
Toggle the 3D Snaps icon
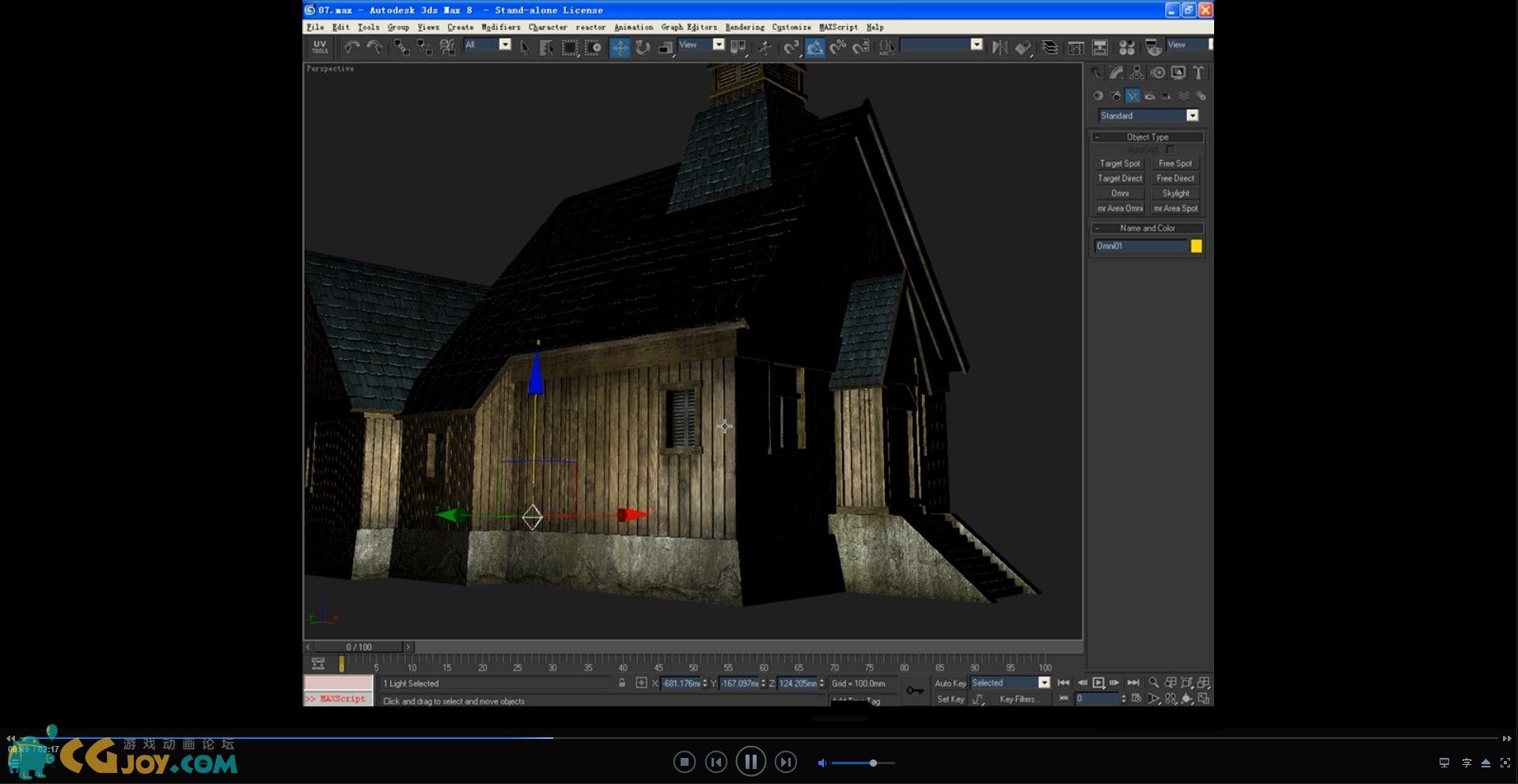tap(791, 47)
